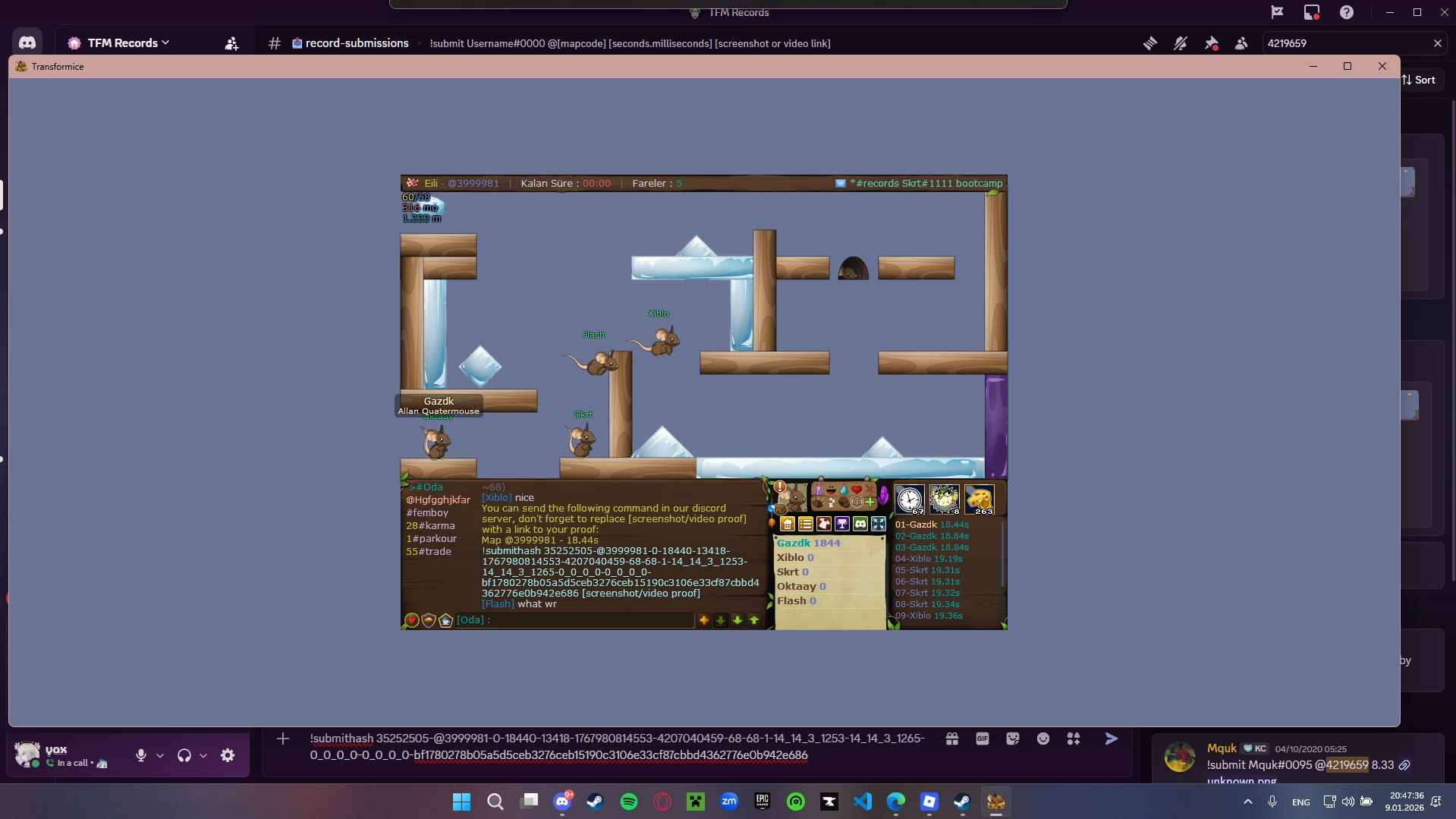Invite people to the TFM Records server
The image size is (1456, 819).
pos(232,44)
